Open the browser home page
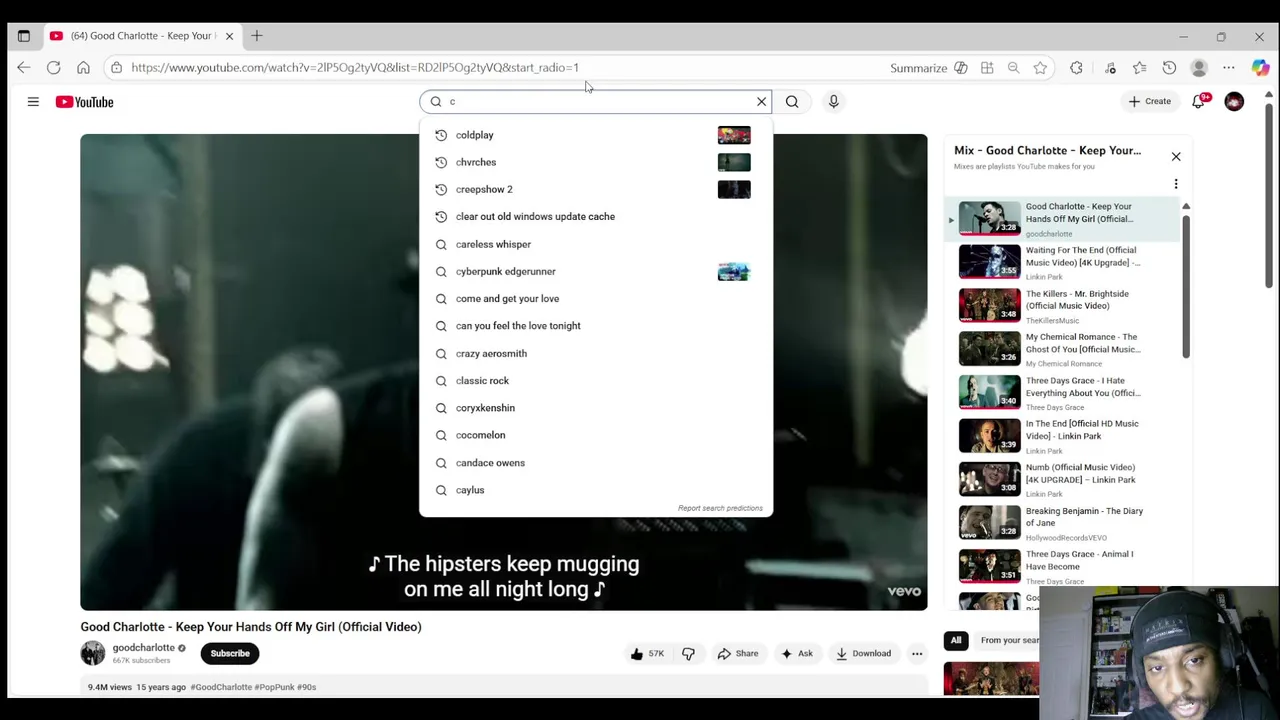1280x720 pixels. tap(83, 68)
